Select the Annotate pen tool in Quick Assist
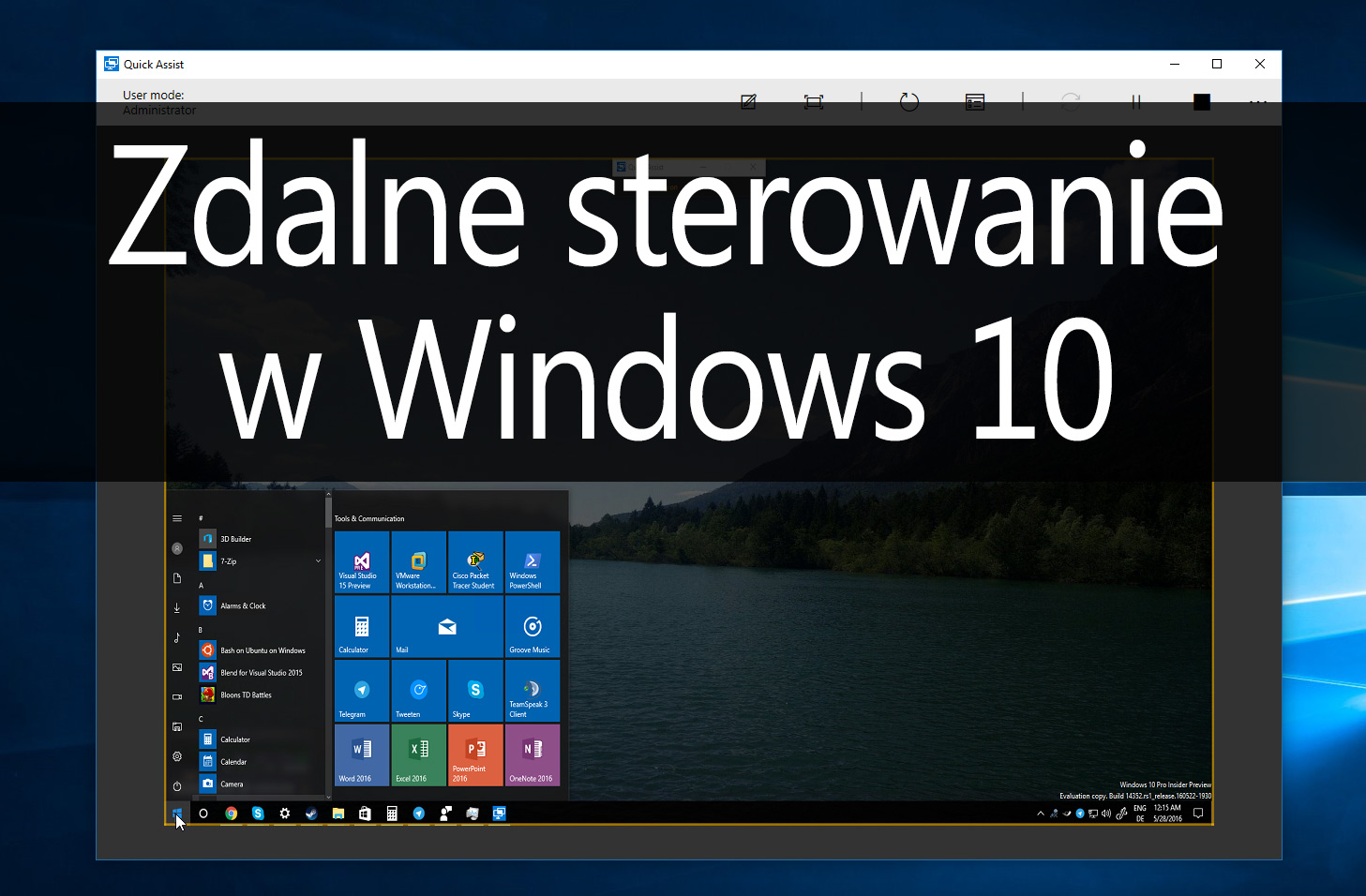This screenshot has height=896, width=1366. tap(748, 101)
